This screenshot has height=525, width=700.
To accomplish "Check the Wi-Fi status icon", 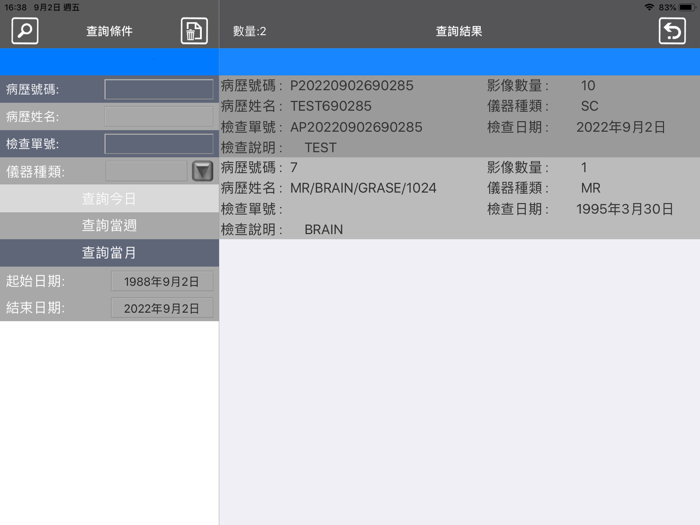I will [x=650, y=7].
